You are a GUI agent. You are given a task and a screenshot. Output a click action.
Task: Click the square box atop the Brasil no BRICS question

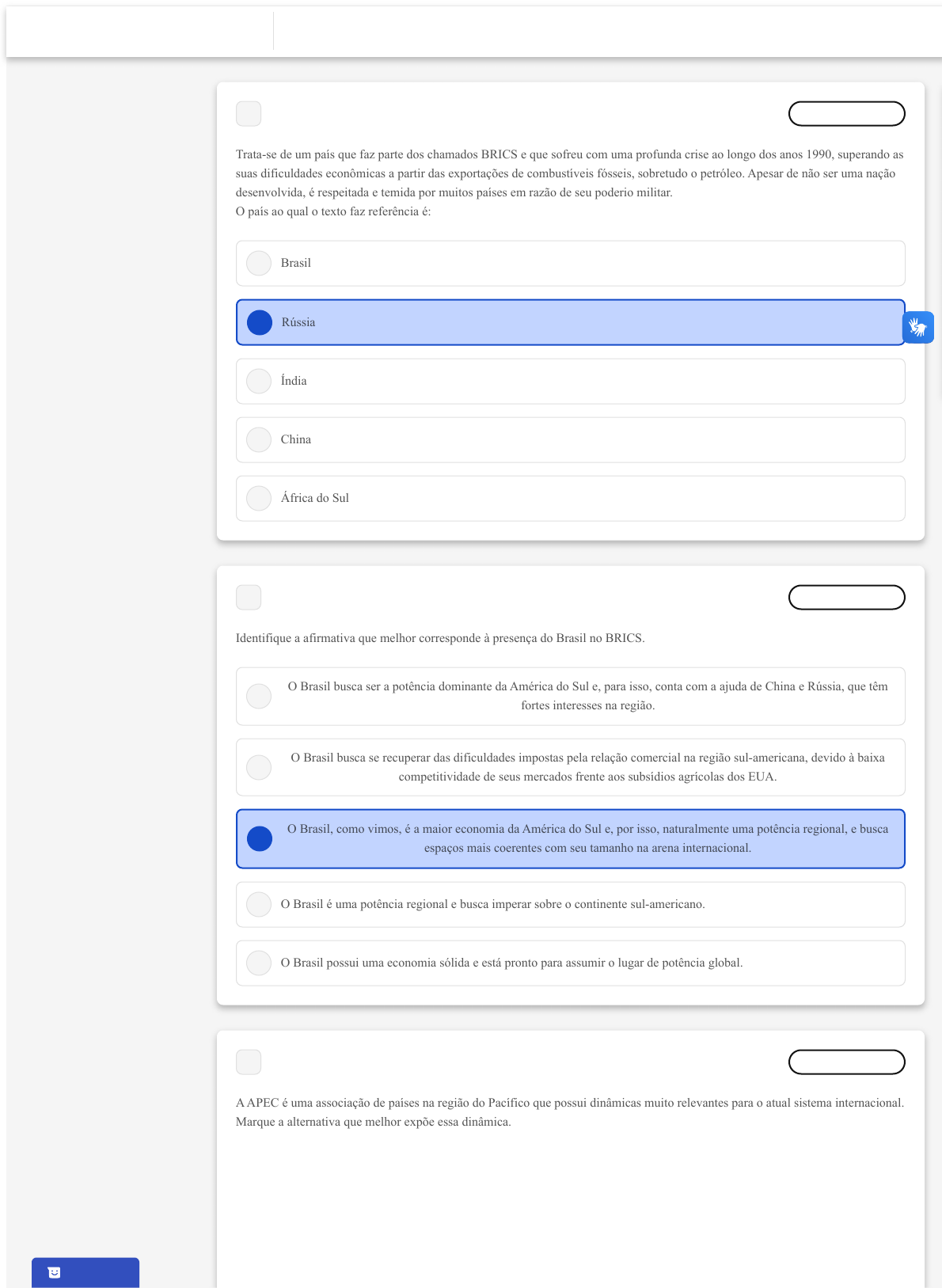pos(249,597)
